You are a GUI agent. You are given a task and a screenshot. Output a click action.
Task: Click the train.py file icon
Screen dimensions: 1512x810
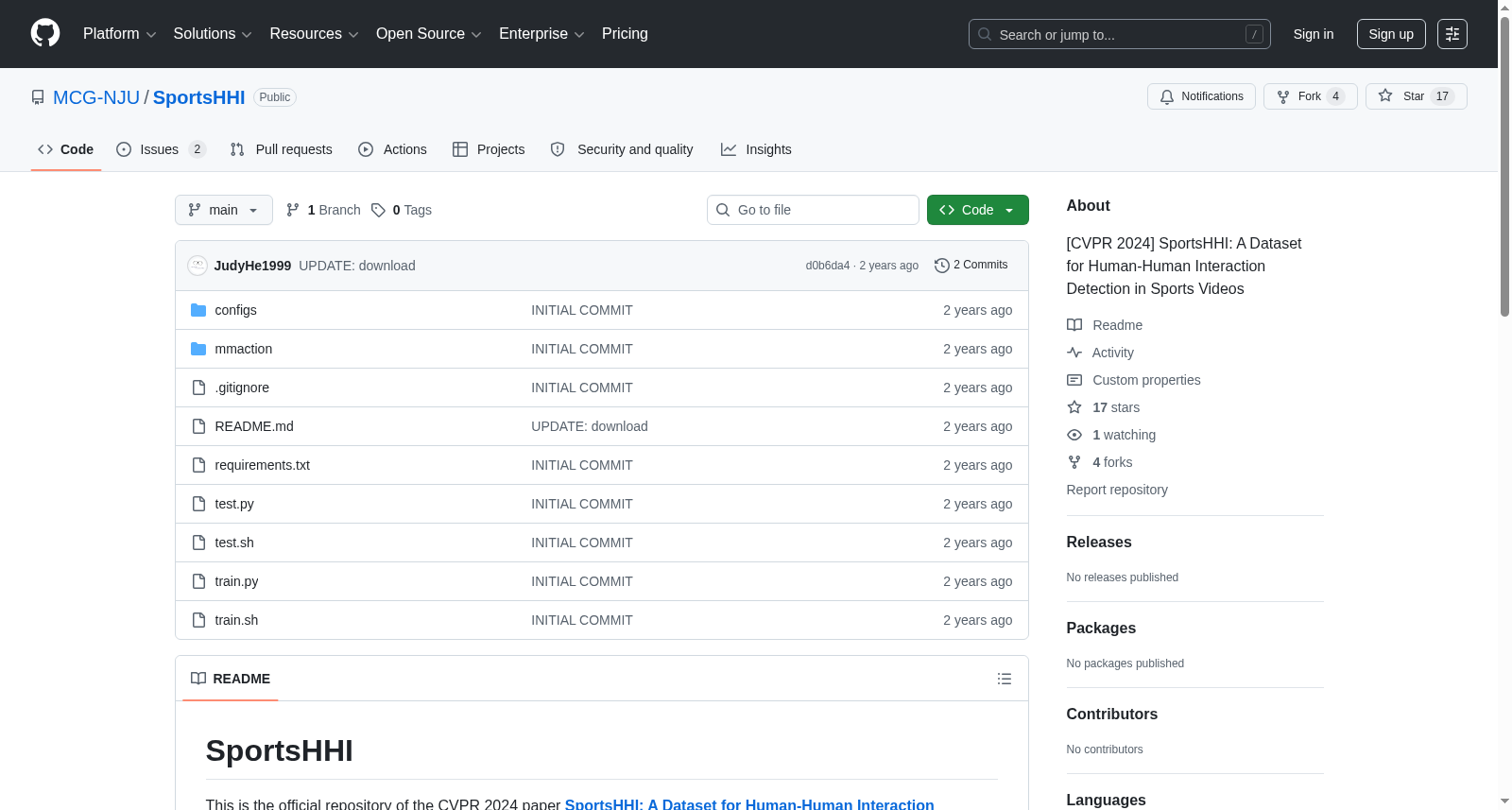(x=198, y=581)
